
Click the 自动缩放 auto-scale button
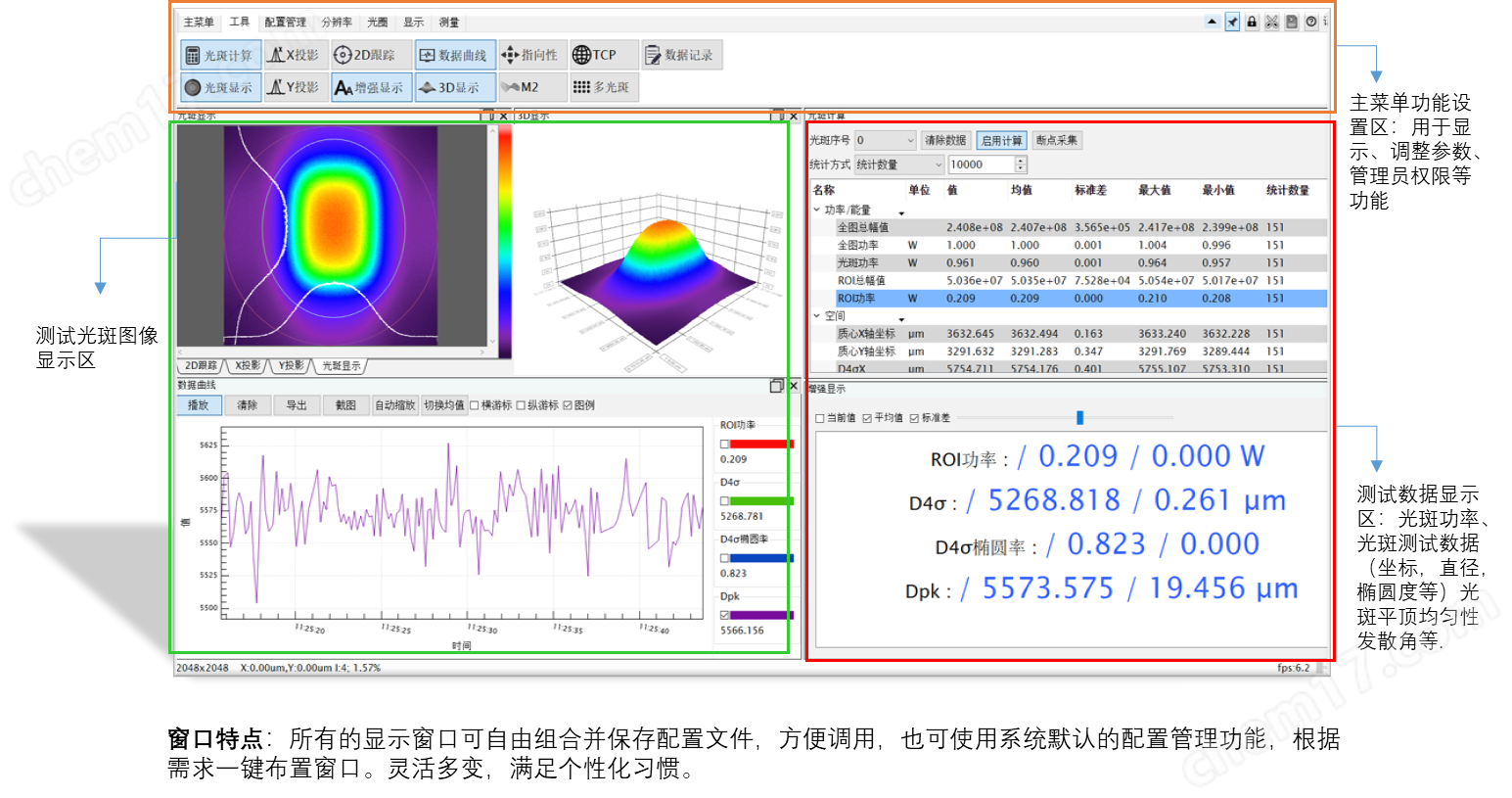395,405
